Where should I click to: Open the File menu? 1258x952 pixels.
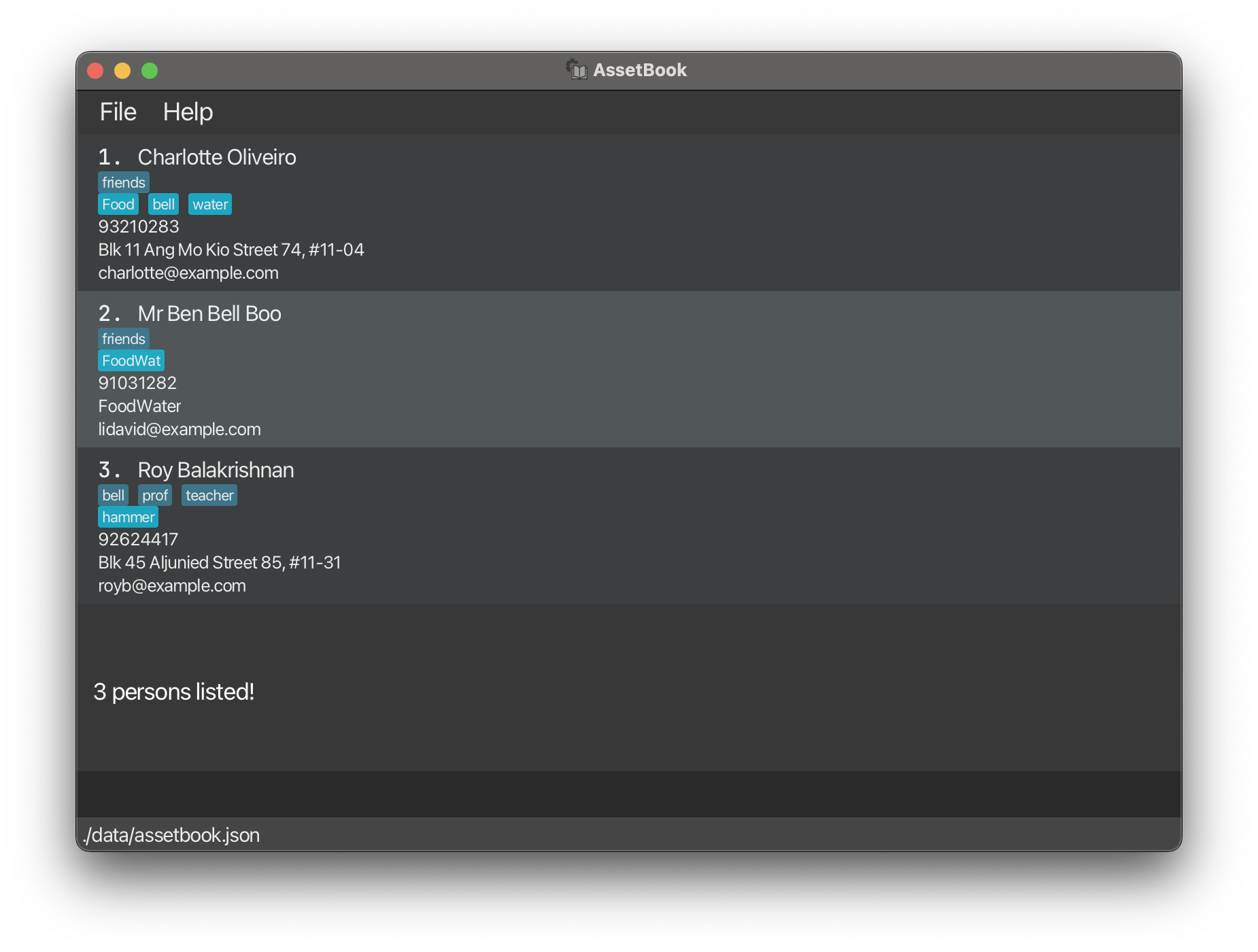(118, 112)
